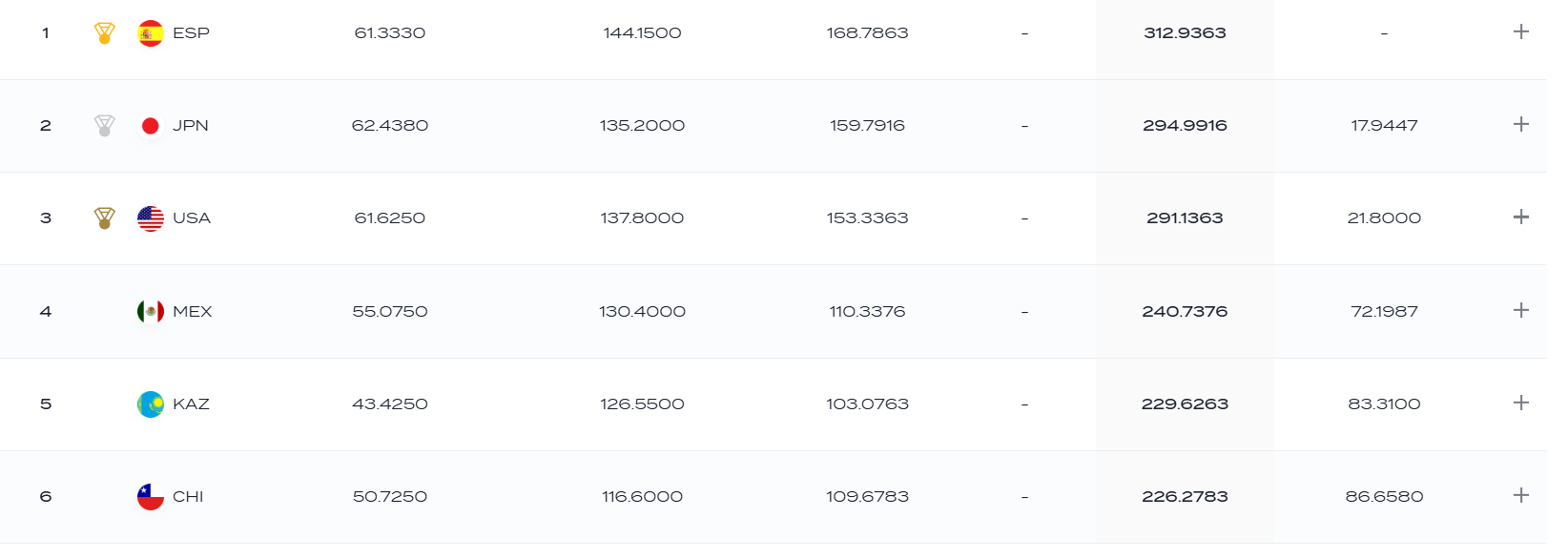The image size is (1568, 559).
Task: Click the gold medal icon for ESP
Action: click(105, 33)
